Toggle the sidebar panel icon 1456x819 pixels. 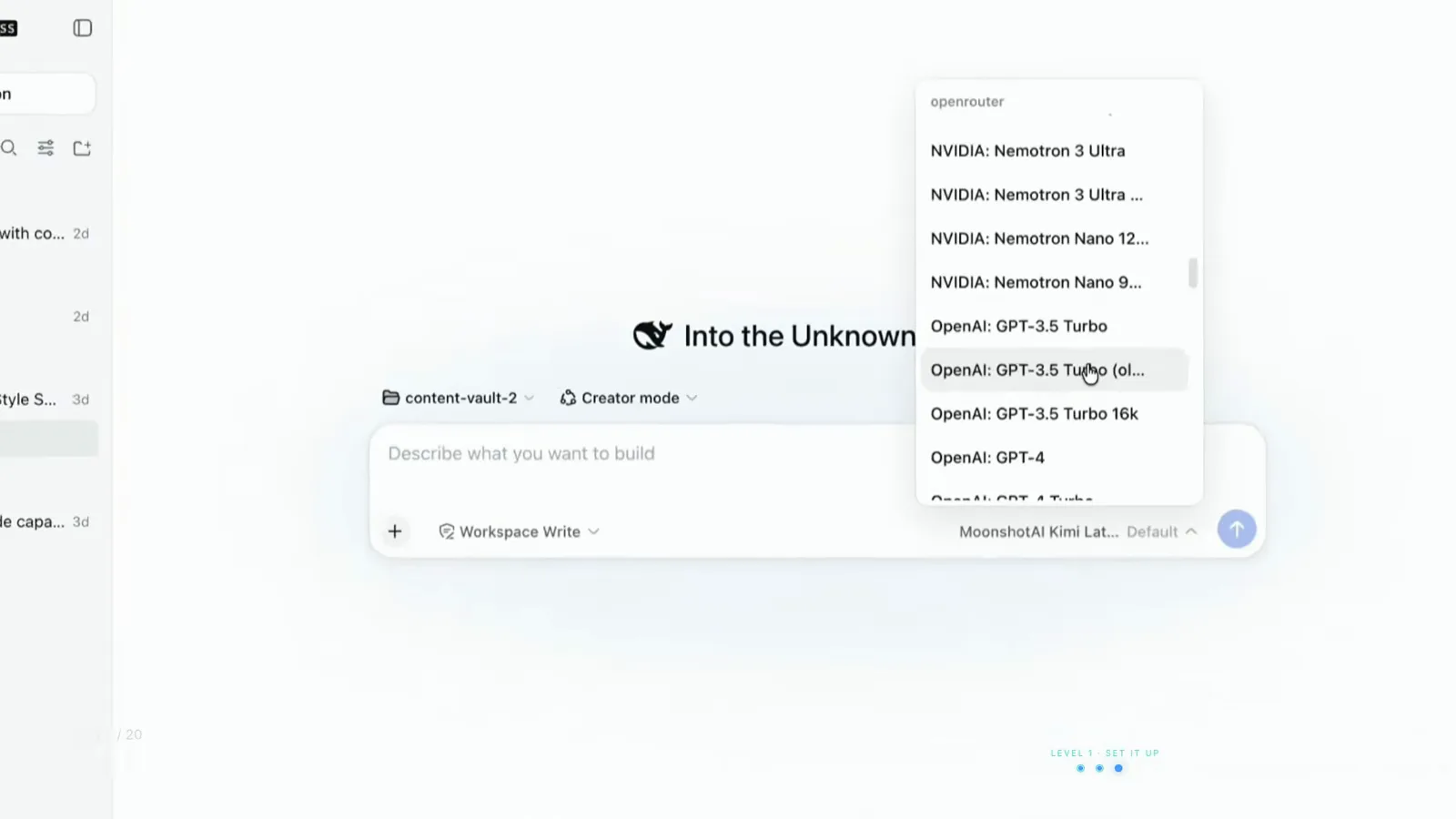[x=83, y=28]
